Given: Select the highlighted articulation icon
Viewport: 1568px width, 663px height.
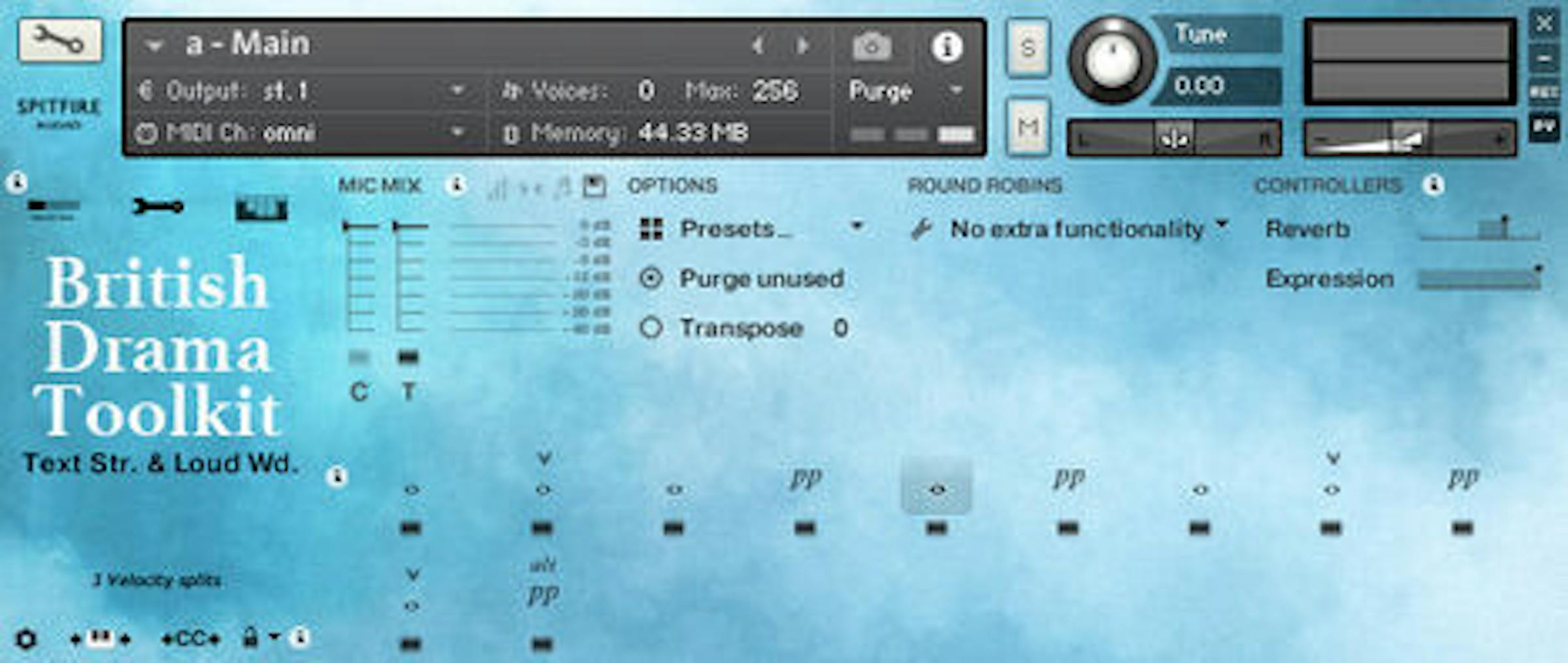Looking at the screenshot, I should pos(936,487).
